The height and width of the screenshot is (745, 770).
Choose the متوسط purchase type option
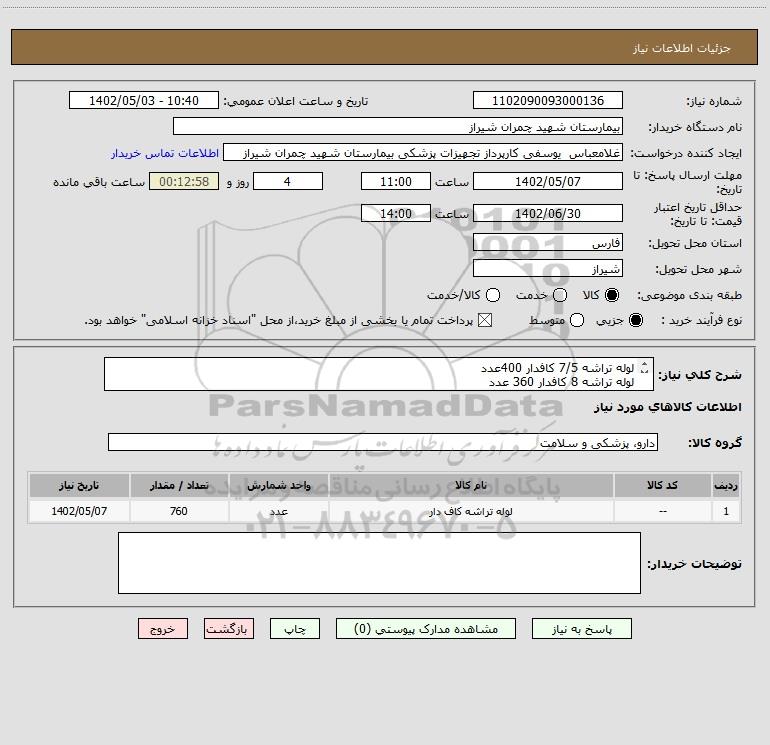(577, 320)
